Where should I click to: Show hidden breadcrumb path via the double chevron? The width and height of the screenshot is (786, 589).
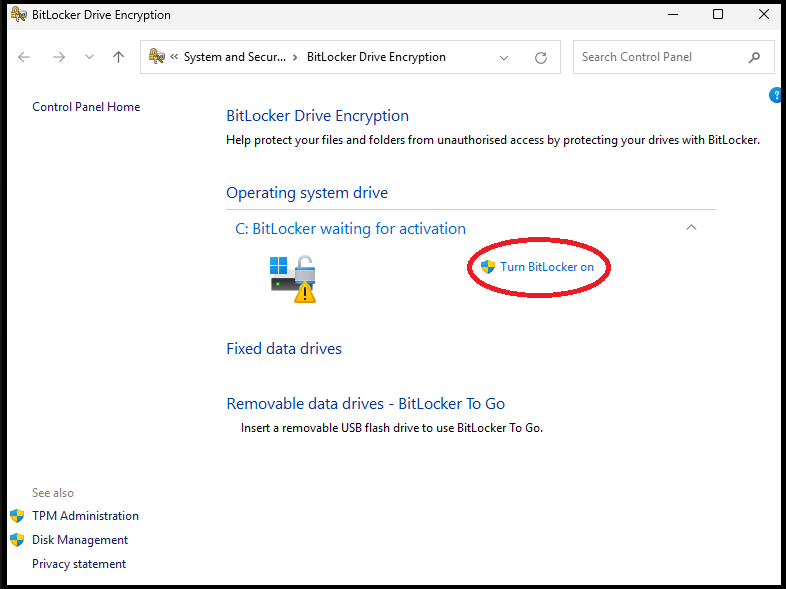175,58
